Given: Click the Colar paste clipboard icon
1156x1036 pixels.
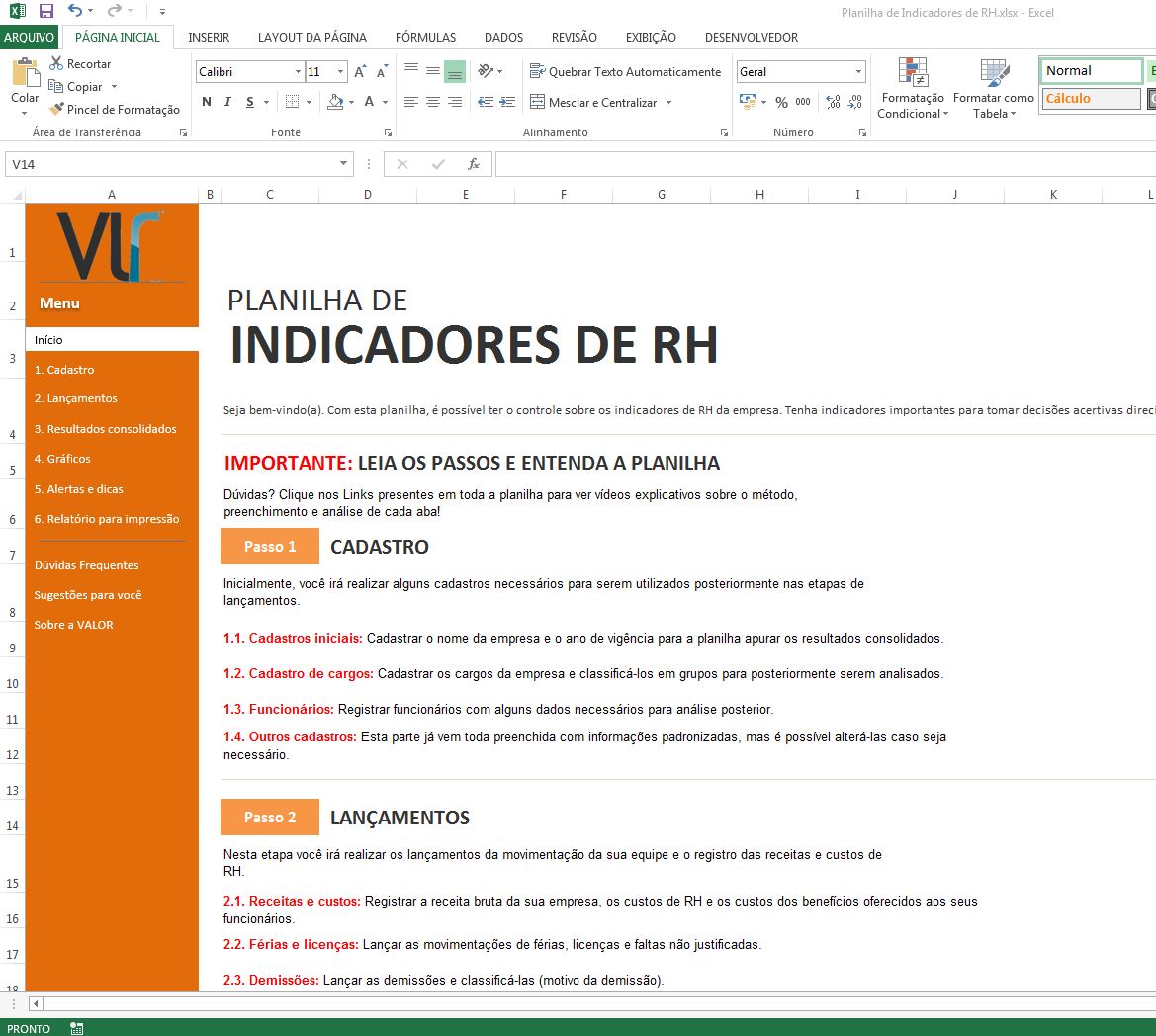Looking at the screenshot, I should click(25, 74).
